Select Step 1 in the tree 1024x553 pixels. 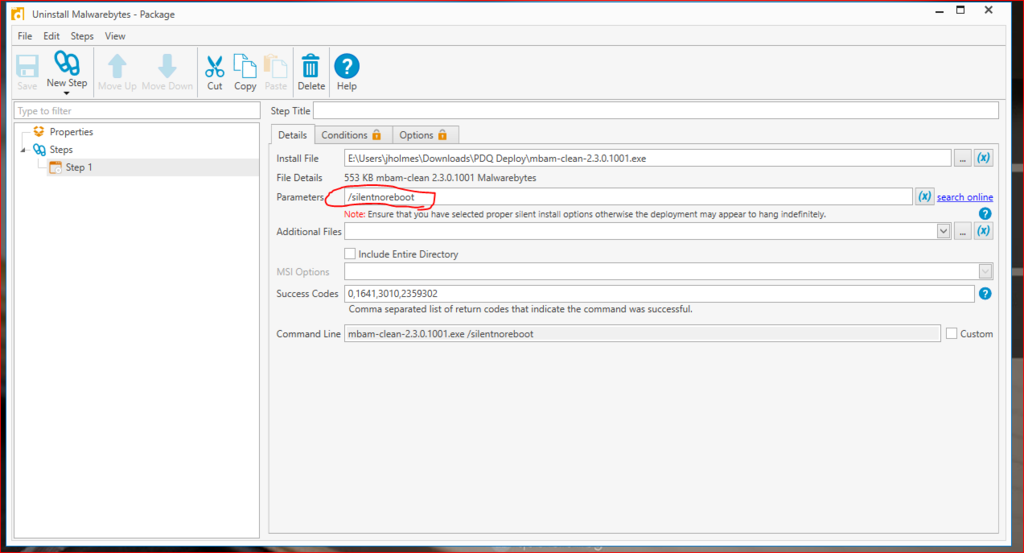[79, 168]
